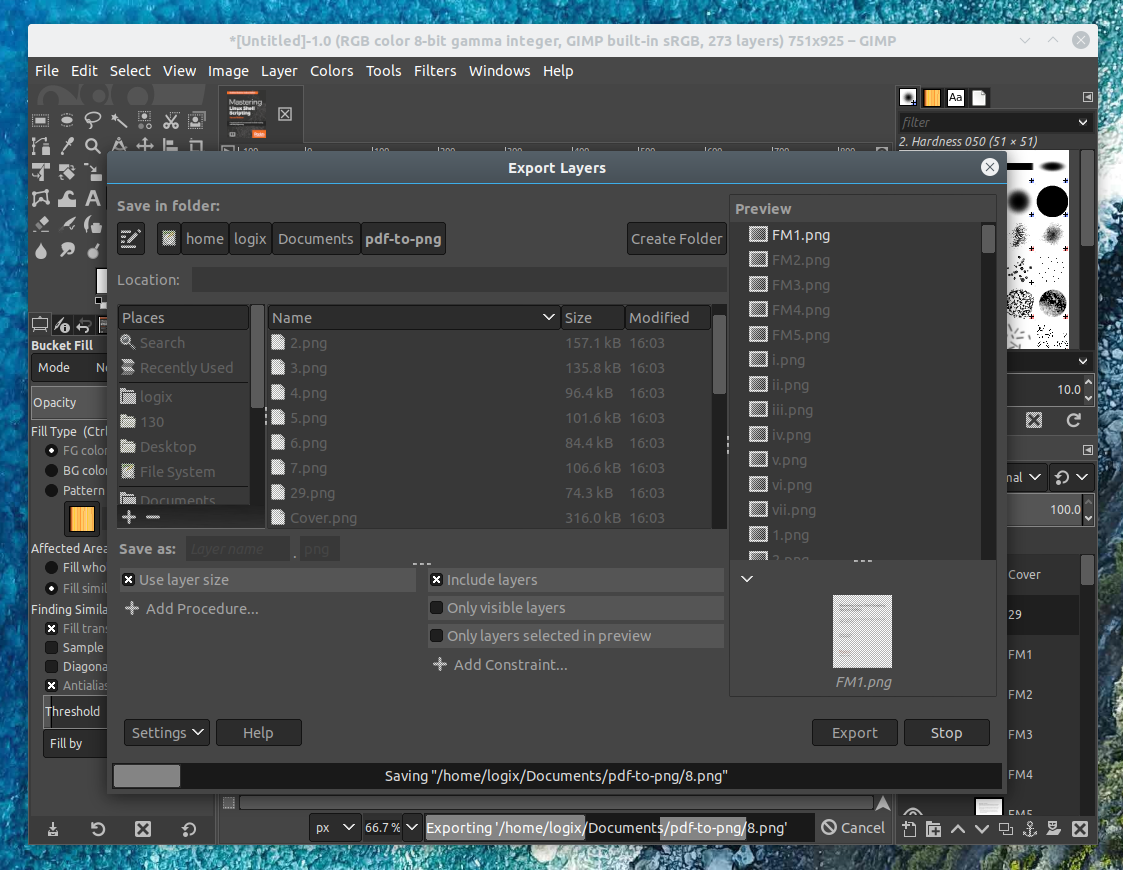Click the Export button
1123x870 pixels.
[x=854, y=732]
